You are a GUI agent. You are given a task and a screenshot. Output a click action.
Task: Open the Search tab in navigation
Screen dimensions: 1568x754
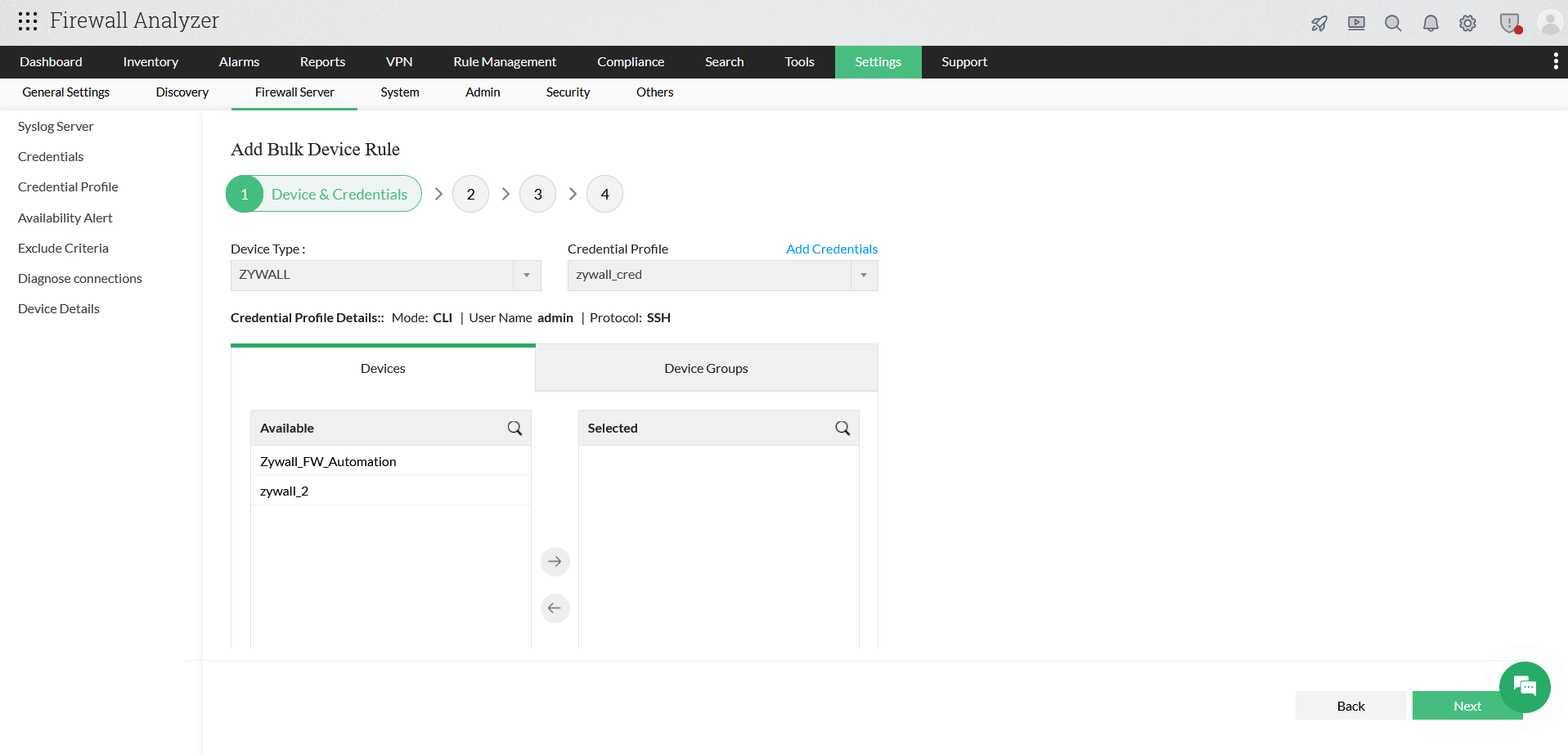click(x=725, y=62)
